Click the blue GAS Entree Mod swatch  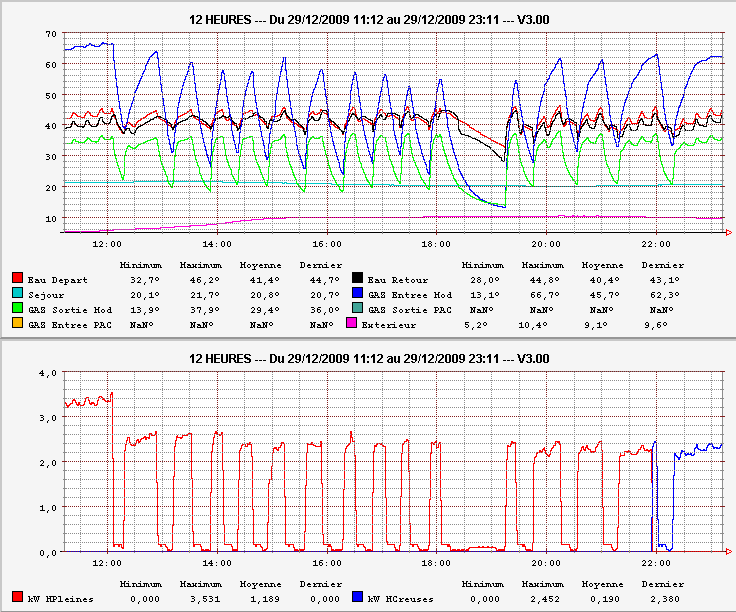click(x=357, y=294)
